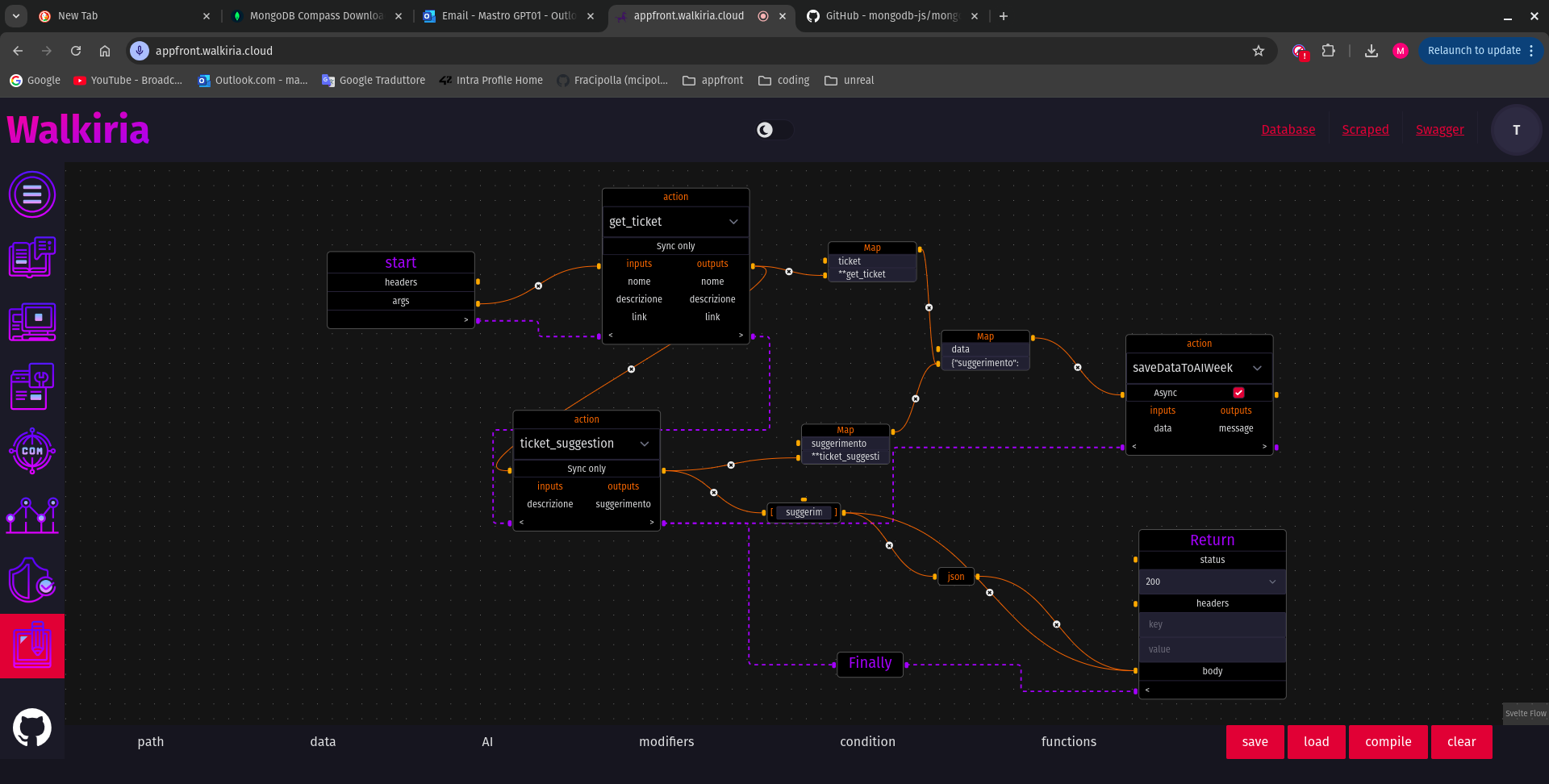Bookmark this page with star icon
Image resolution: width=1549 pixels, height=784 pixels.
1259,51
